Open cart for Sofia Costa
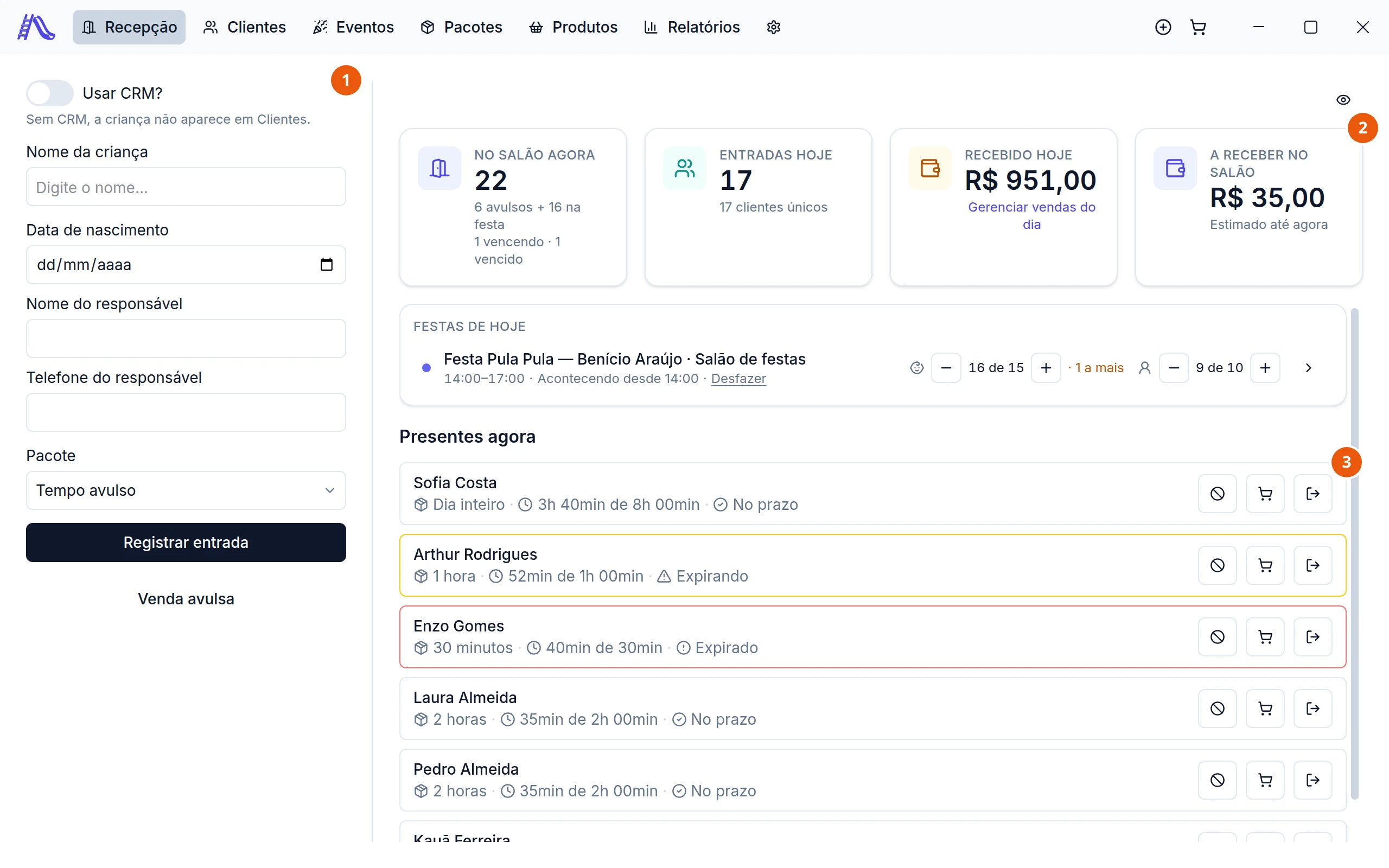1389x868 pixels. pos(1265,494)
